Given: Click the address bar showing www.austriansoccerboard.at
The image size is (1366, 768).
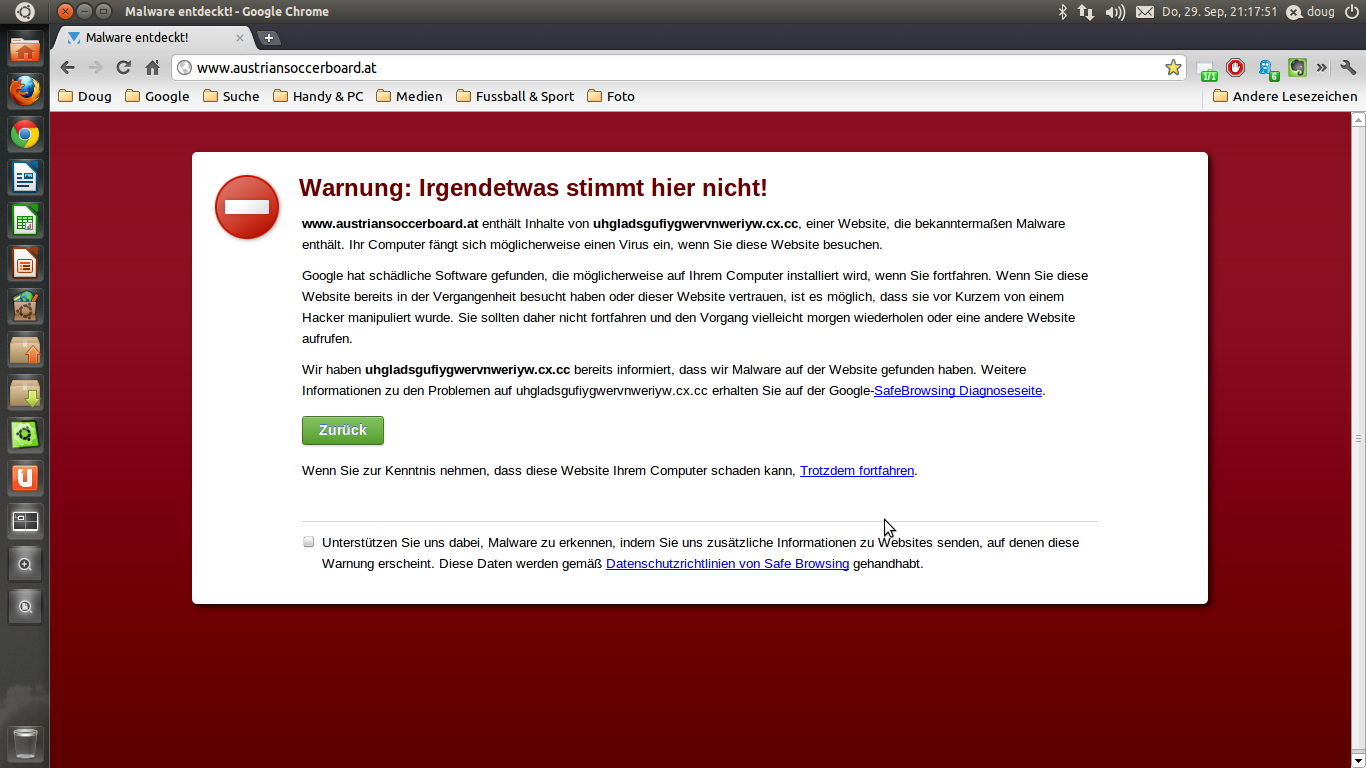Looking at the screenshot, I should [680, 68].
